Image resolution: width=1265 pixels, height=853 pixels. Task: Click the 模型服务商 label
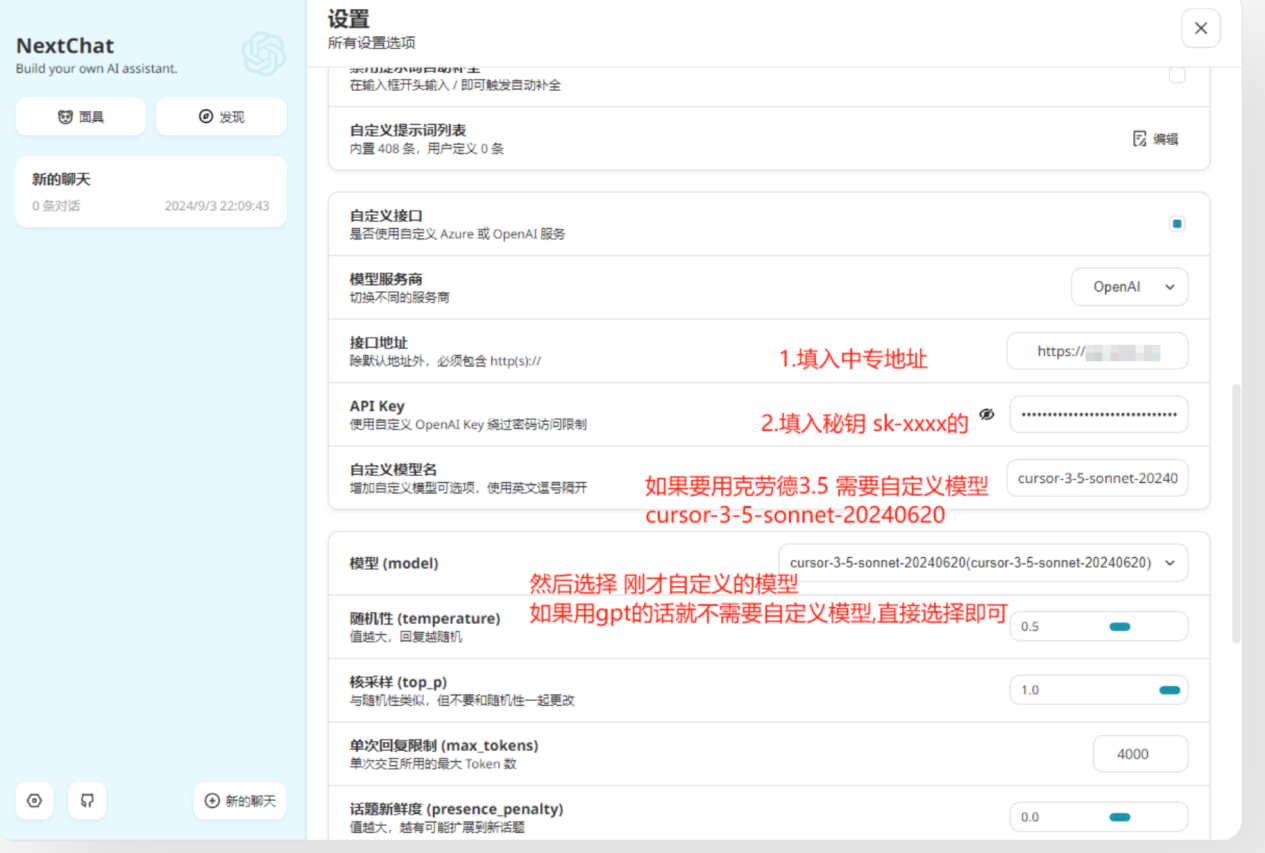386,279
